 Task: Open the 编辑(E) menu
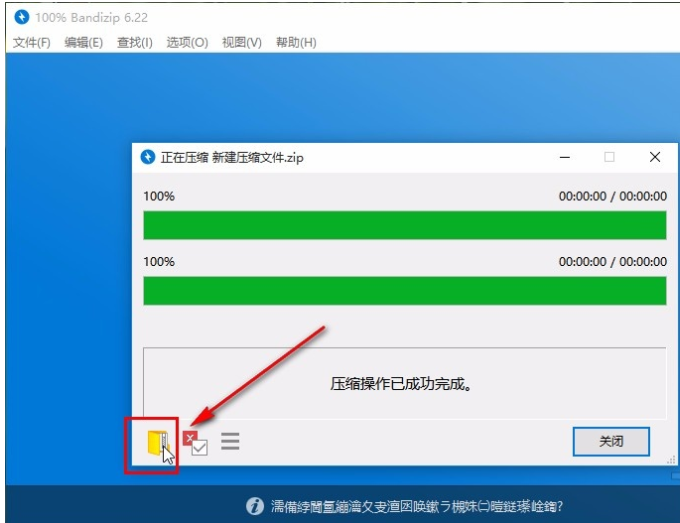[84, 42]
